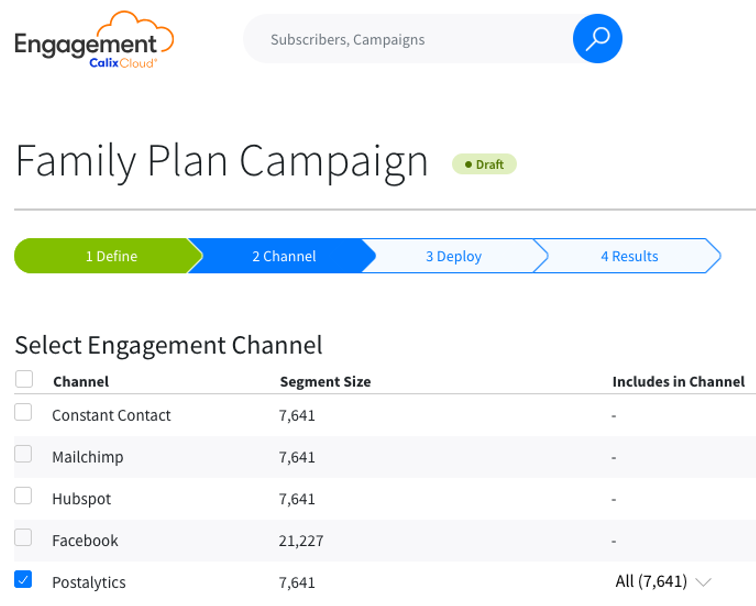Click Constant Contact's 7,641 segment size

coord(297,416)
